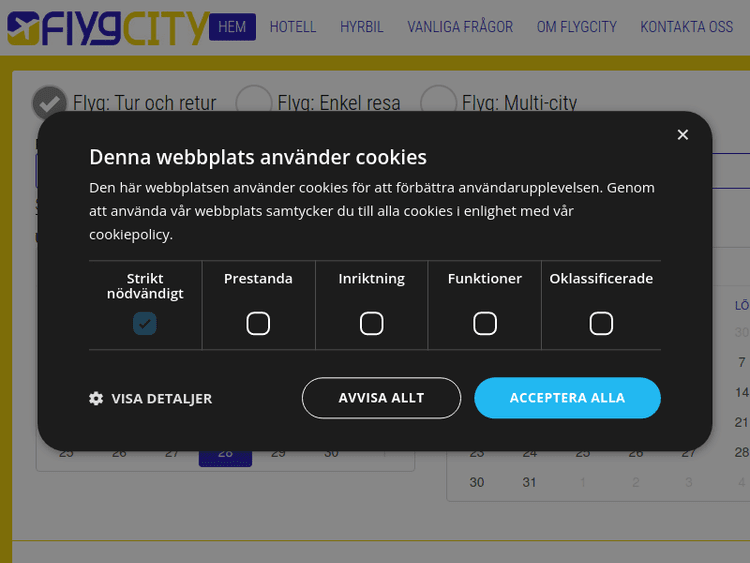750x563 pixels.
Task: Enable the Prestanda cookies checkbox
Action: point(258,323)
